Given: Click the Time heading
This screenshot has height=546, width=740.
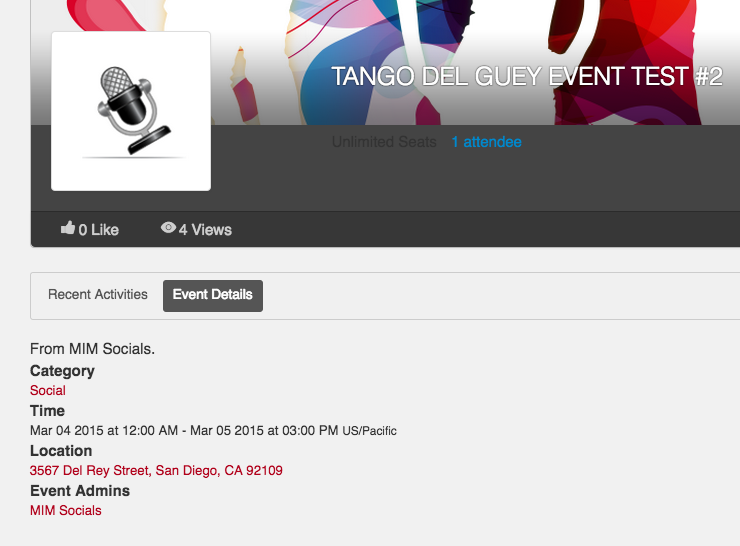Looking at the screenshot, I should tap(47, 411).
